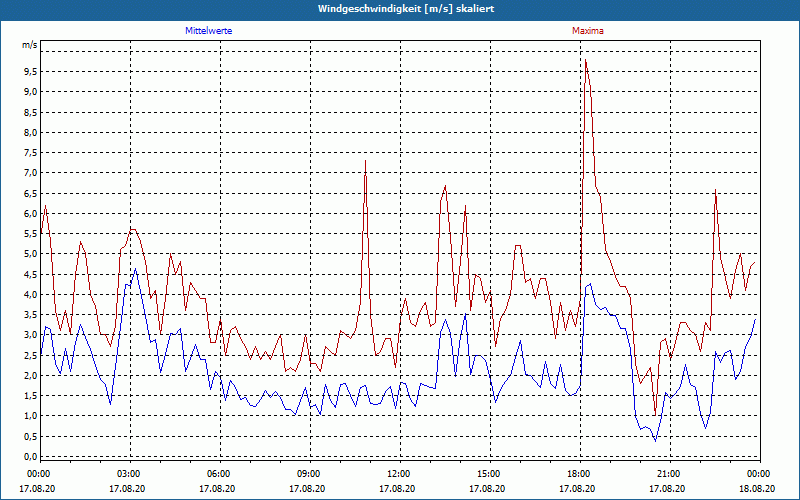Pick the '7,0' y-axis label
800x500 pixels.
pos(31,173)
